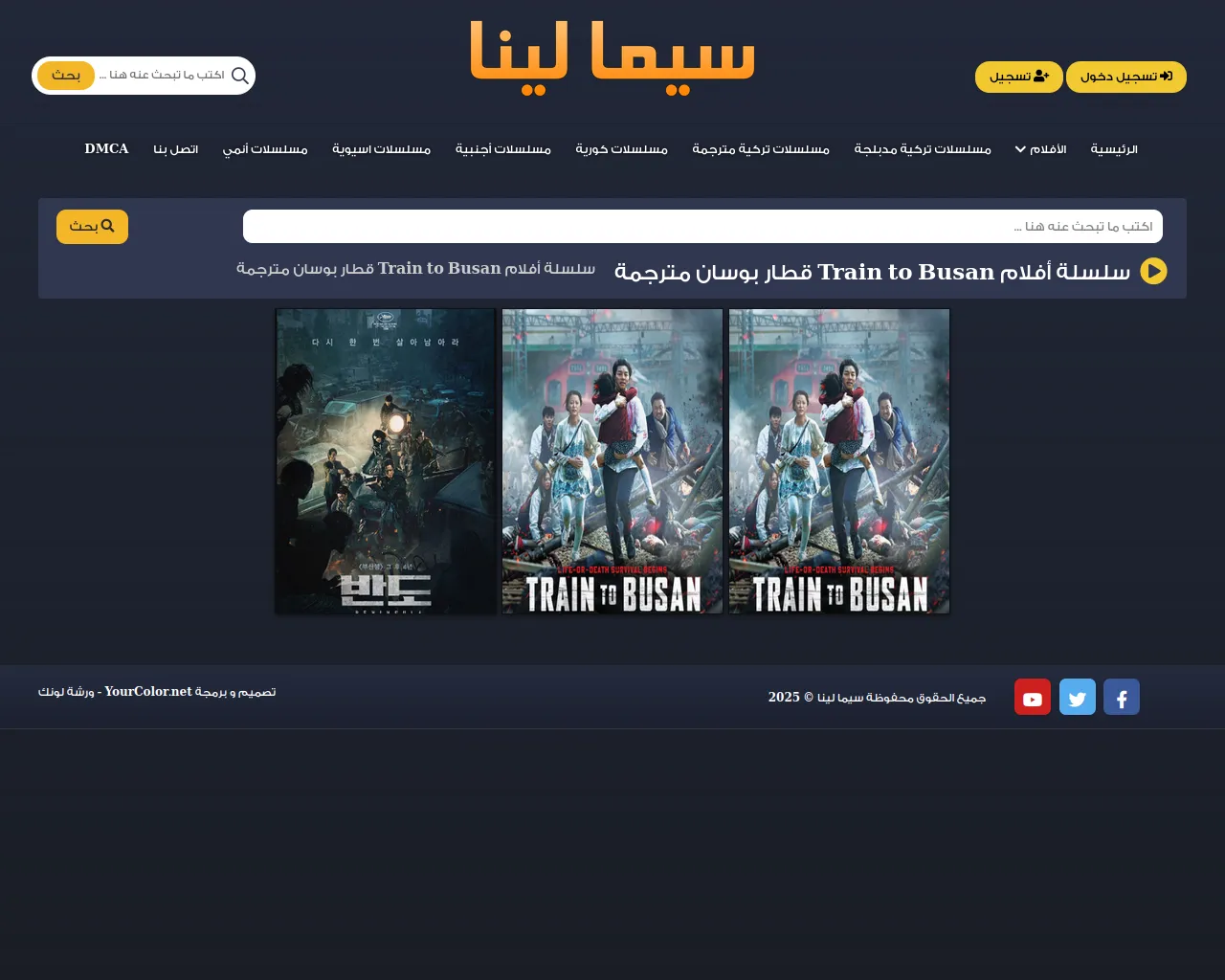Open مسلسلات أنمي section
Viewport: 1225px width, 980px height.
265,149
